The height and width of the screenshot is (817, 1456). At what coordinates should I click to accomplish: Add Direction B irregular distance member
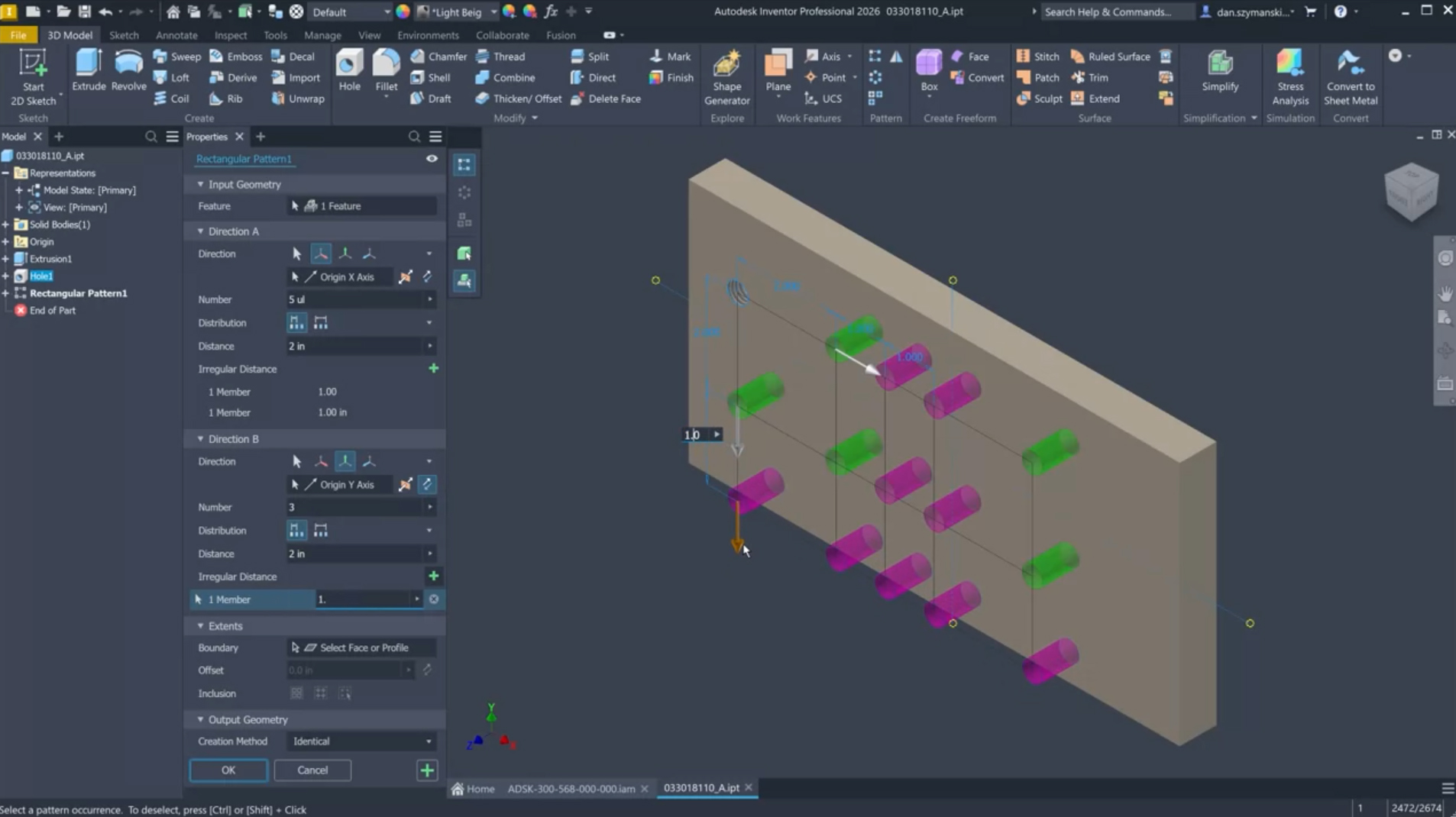click(433, 576)
